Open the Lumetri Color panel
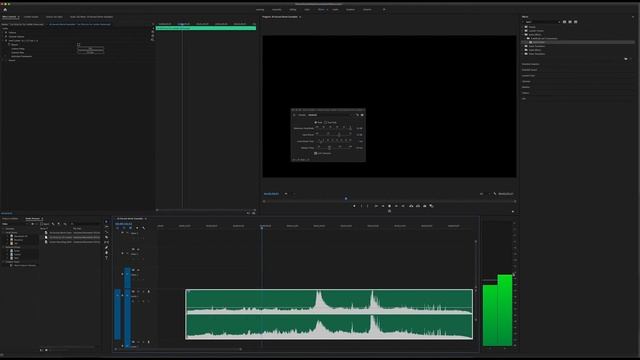The width and height of the screenshot is (640, 360). click(528, 76)
